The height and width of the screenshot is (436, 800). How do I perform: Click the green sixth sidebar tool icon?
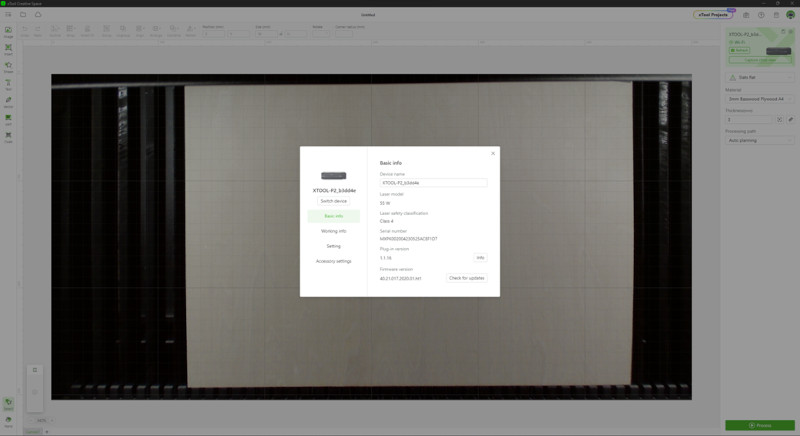(8, 119)
